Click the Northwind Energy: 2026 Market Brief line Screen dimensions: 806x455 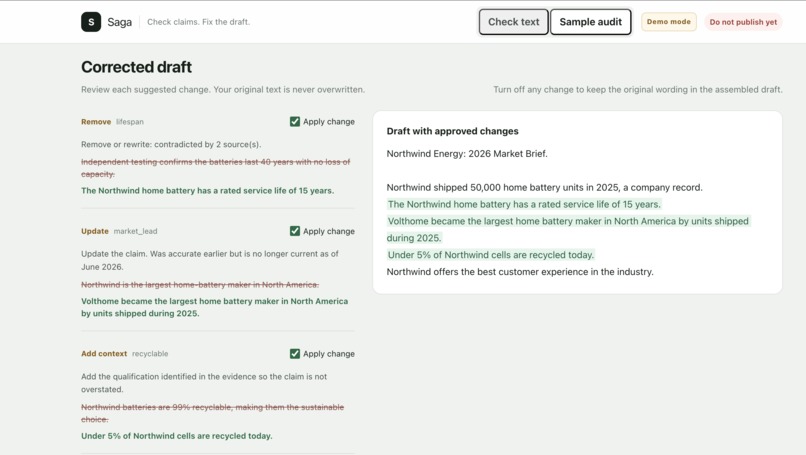467,154
